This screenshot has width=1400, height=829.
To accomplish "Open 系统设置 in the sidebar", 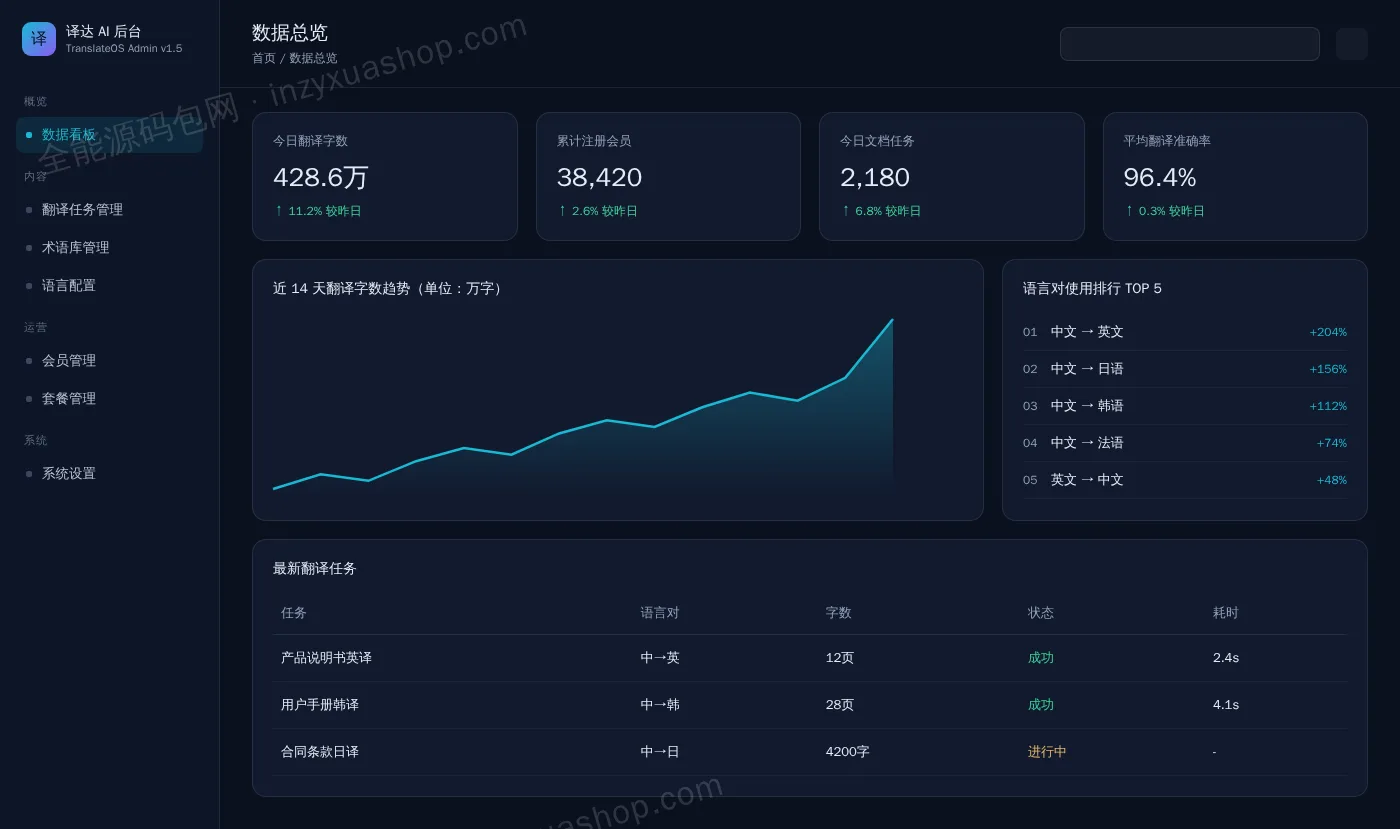I will click(109, 474).
